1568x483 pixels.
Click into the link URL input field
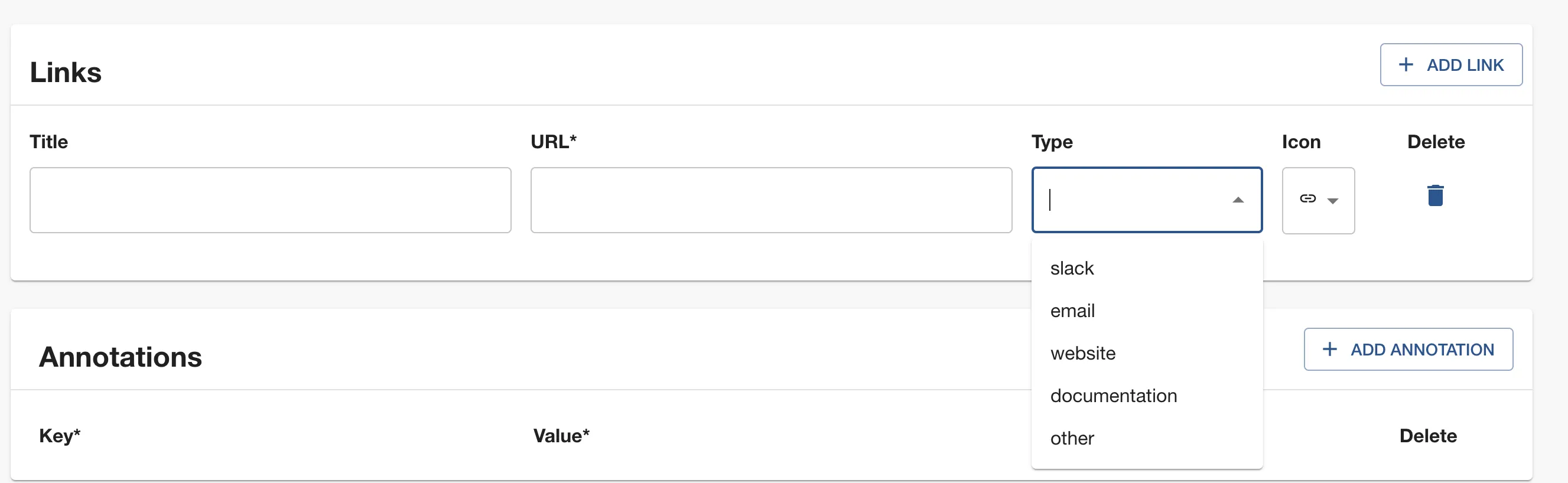coord(770,200)
